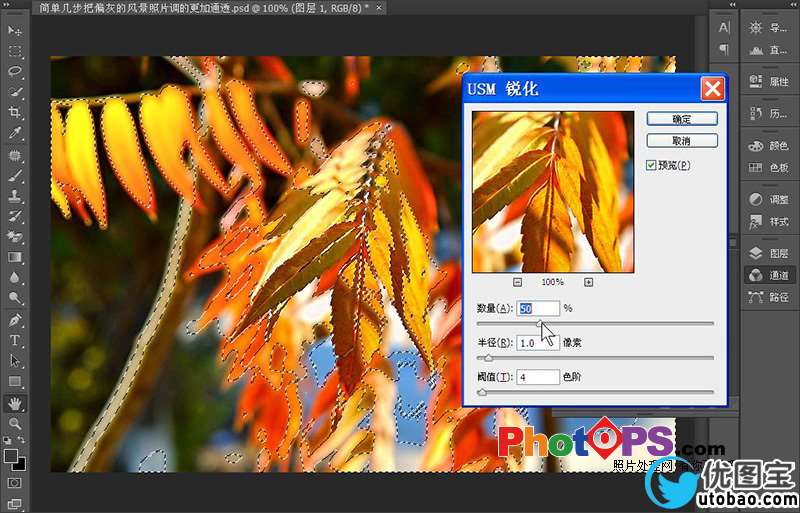Open the Histogram panel 直...
Viewport: 800px width, 513px height.
click(x=768, y=50)
